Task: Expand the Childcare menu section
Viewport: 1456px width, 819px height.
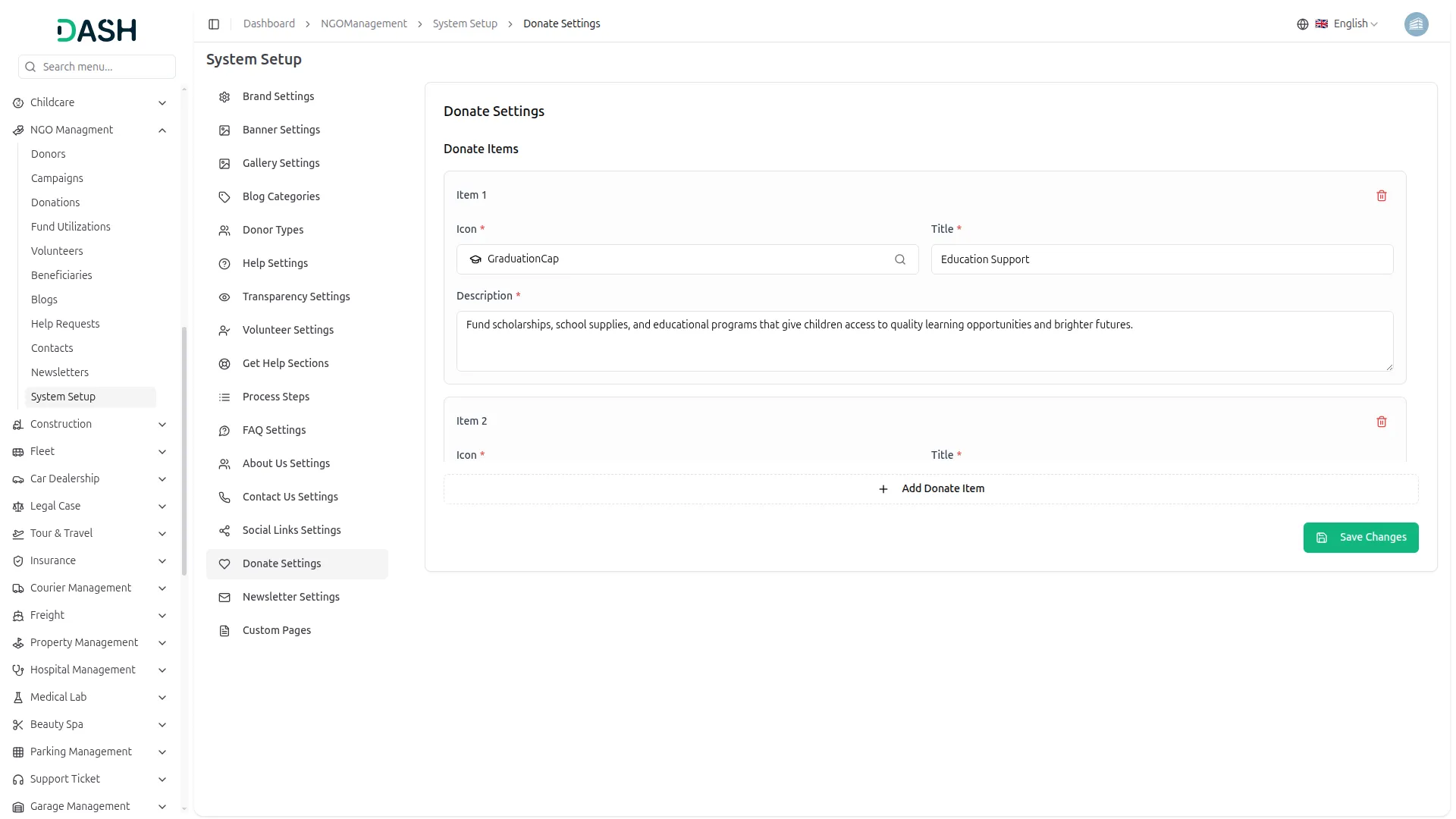Action: (162, 103)
